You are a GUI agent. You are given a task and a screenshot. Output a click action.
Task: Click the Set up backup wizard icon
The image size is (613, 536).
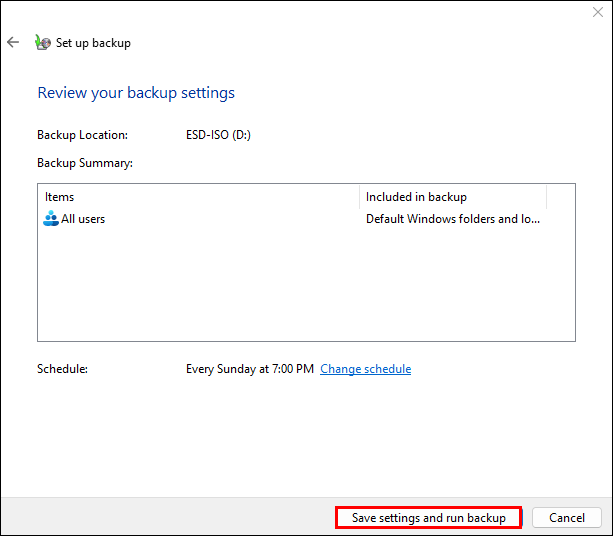point(42,43)
